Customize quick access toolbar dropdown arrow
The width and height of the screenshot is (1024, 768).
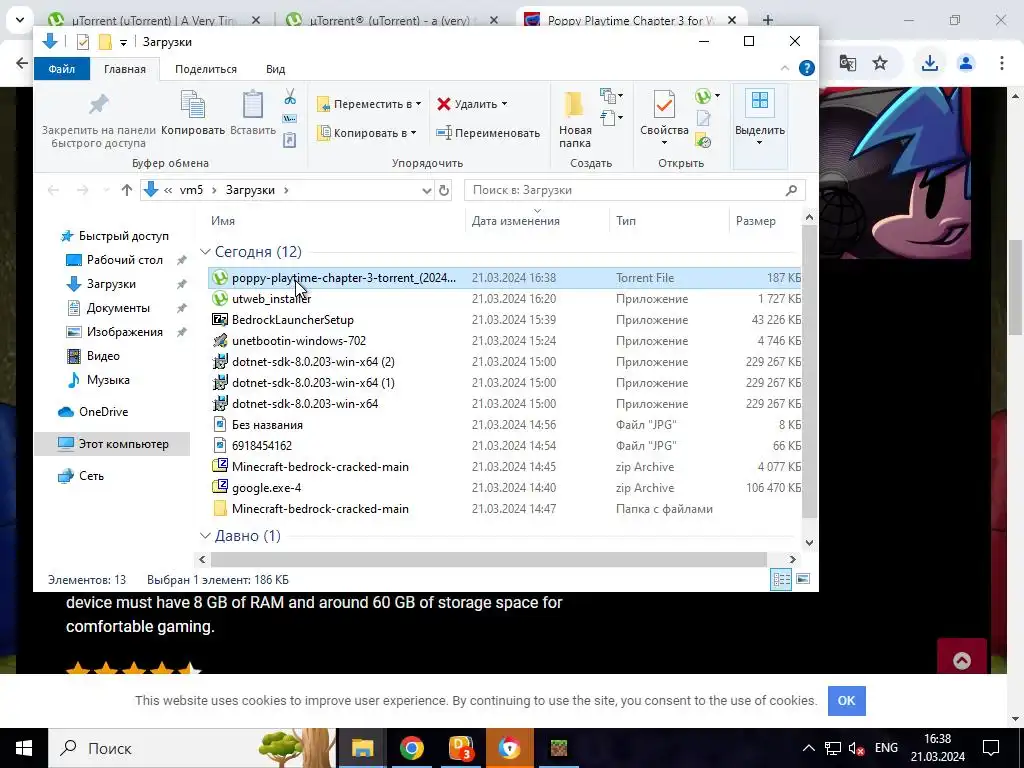pyautogui.click(x=123, y=42)
